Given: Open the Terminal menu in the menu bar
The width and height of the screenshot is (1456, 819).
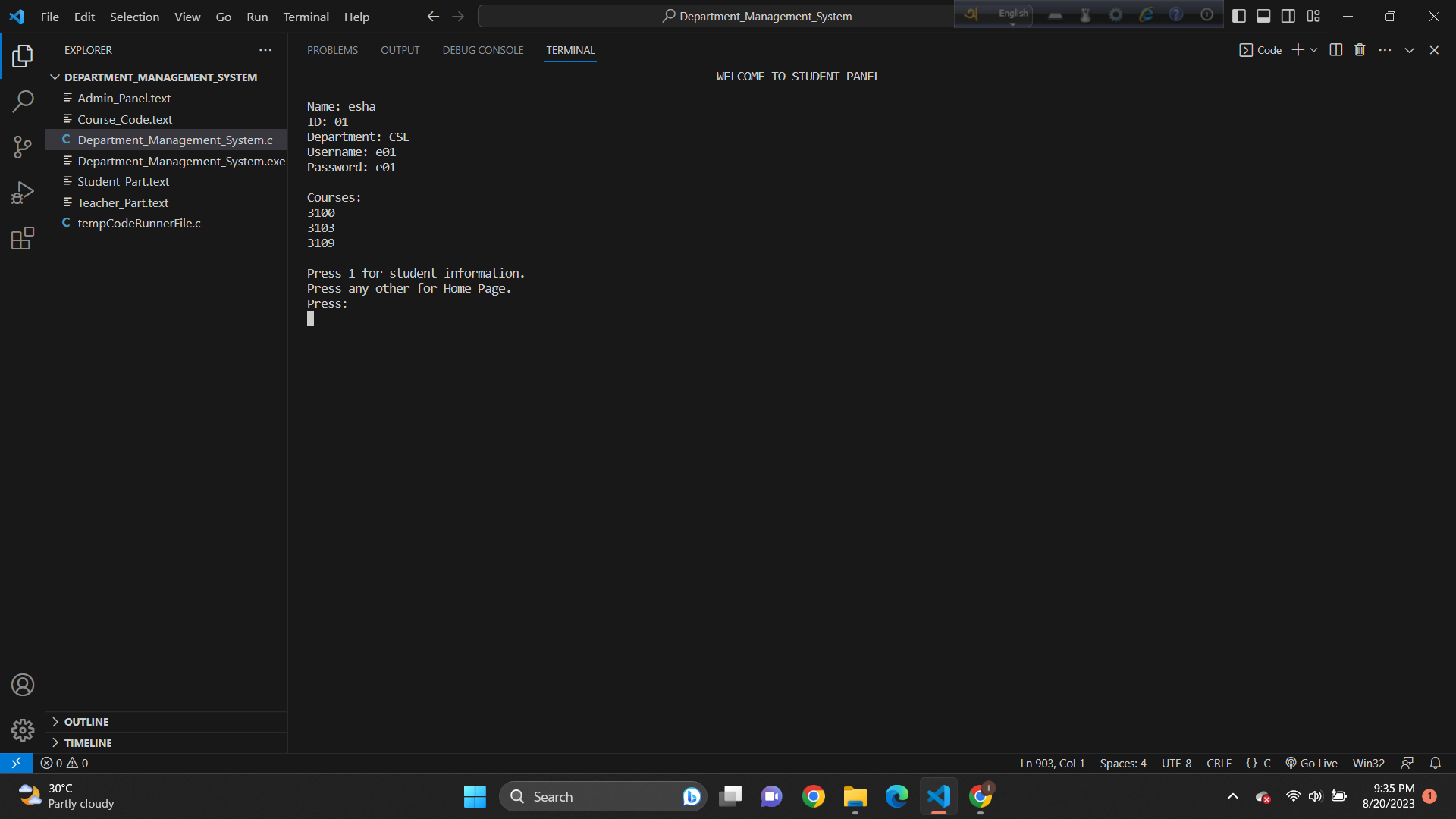Looking at the screenshot, I should pos(305,16).
